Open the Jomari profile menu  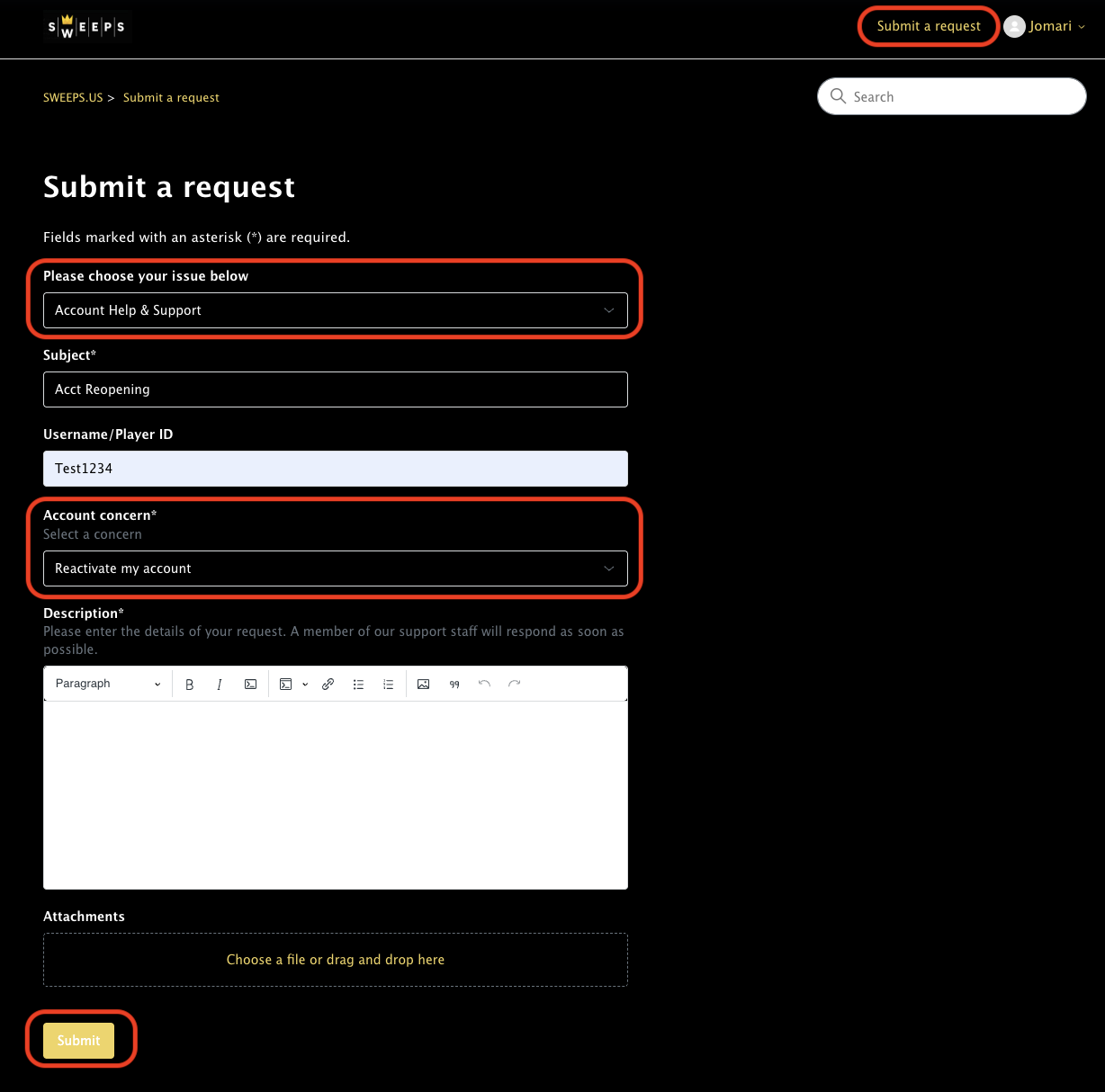pos(1051,26)
